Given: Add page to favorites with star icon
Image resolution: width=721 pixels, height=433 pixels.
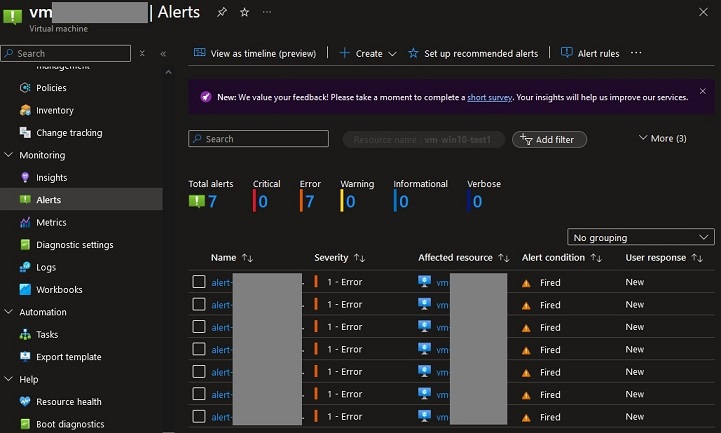Looking at the screenshot, I should click(x=244, y=12).
